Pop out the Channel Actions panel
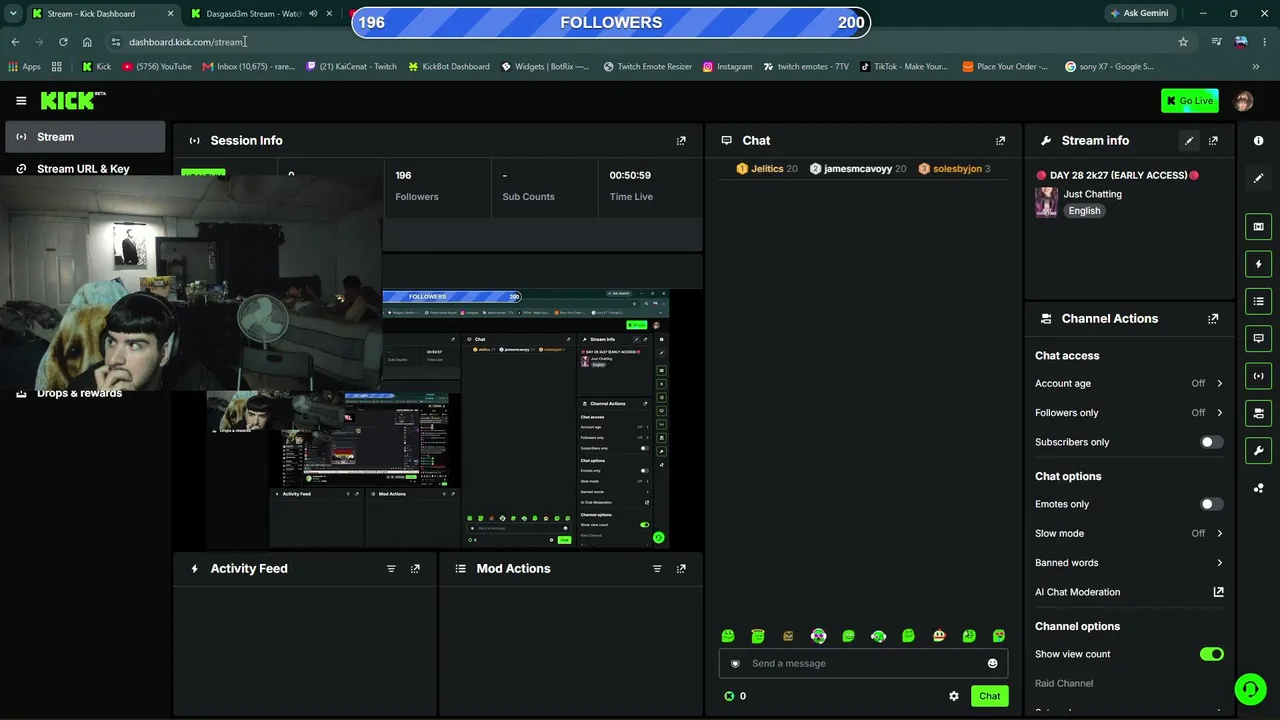Viewport: 1280px width, 720px height. 1213,319
